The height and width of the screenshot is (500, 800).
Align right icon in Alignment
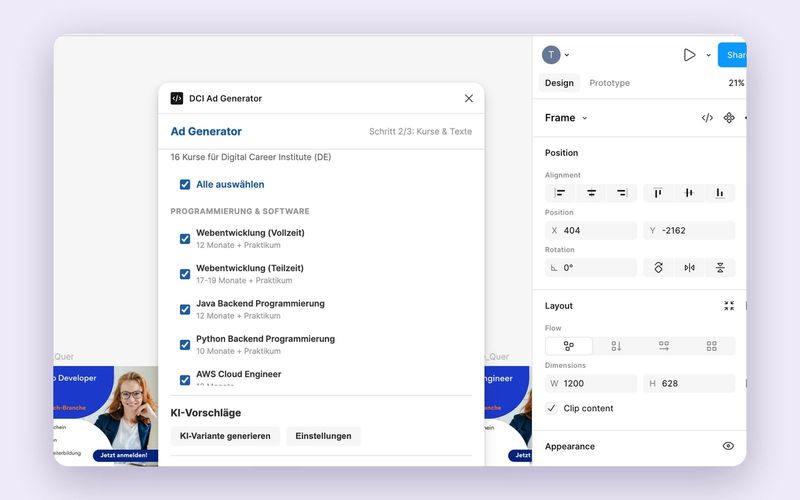[x=622, y=193]
